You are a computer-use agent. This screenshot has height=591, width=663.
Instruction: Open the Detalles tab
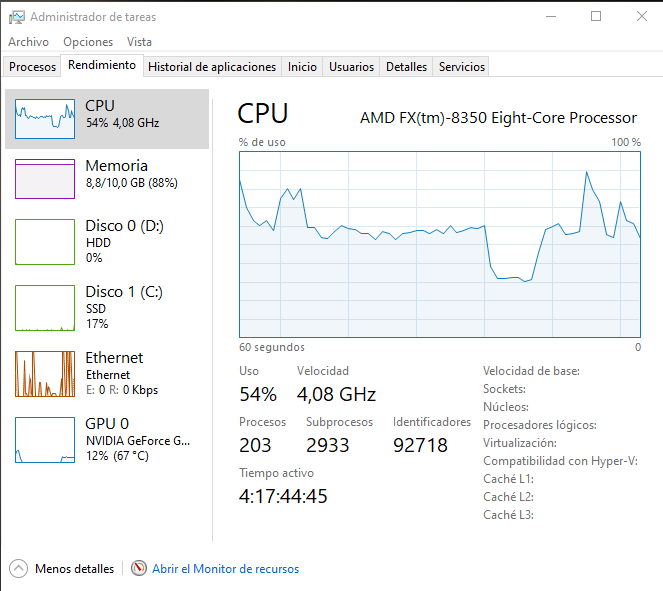pos(406,67)
